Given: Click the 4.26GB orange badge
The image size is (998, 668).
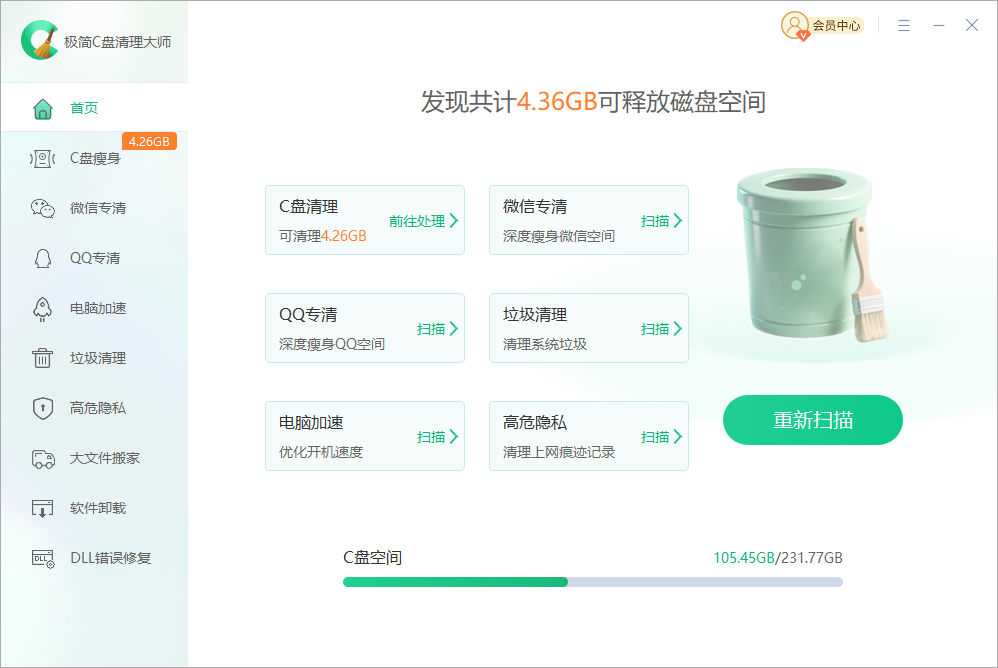Looking at the screenshot, I should tap(149, 141).
